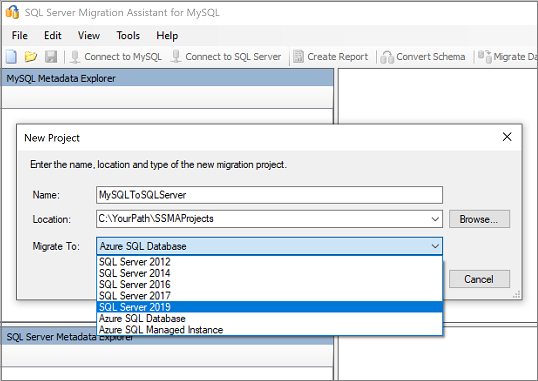Open the Tools menu
538x381 pixels.
(x=128, y=35)
